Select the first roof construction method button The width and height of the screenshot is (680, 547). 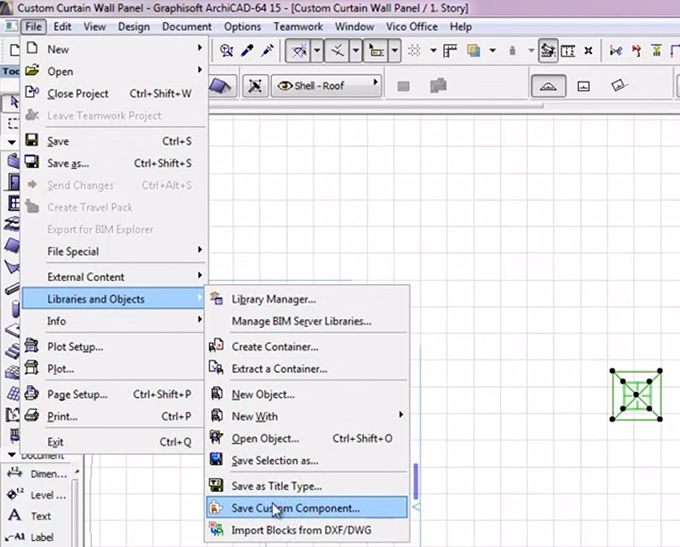pos(548,86)
